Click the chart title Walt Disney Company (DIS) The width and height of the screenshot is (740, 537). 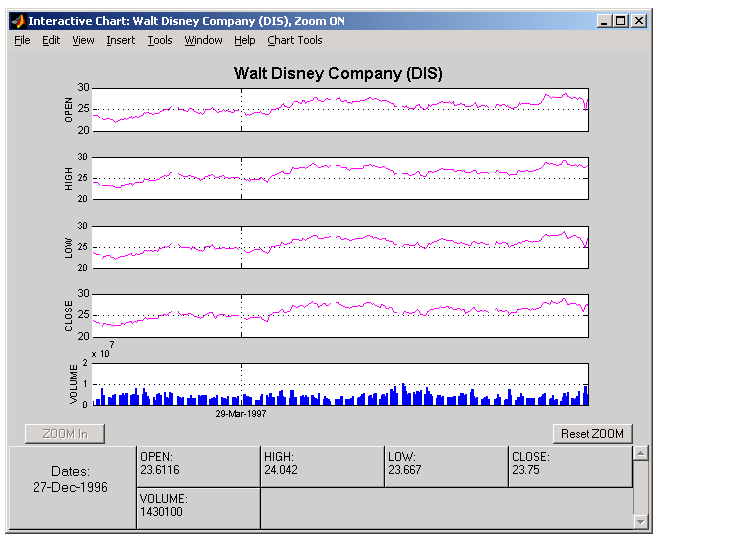pos(338,74)
